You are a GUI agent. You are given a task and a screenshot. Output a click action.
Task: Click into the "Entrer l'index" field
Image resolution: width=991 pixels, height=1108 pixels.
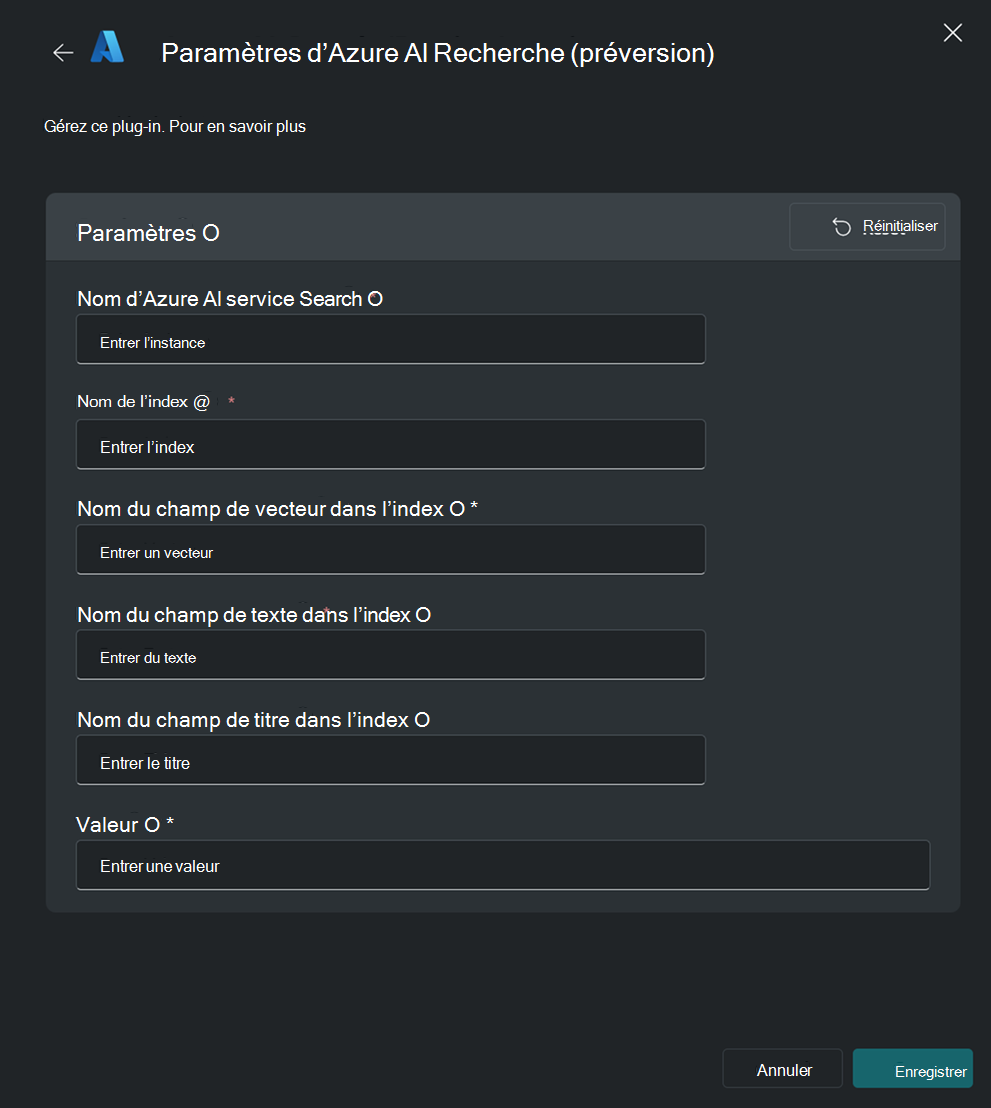[390, 445]
